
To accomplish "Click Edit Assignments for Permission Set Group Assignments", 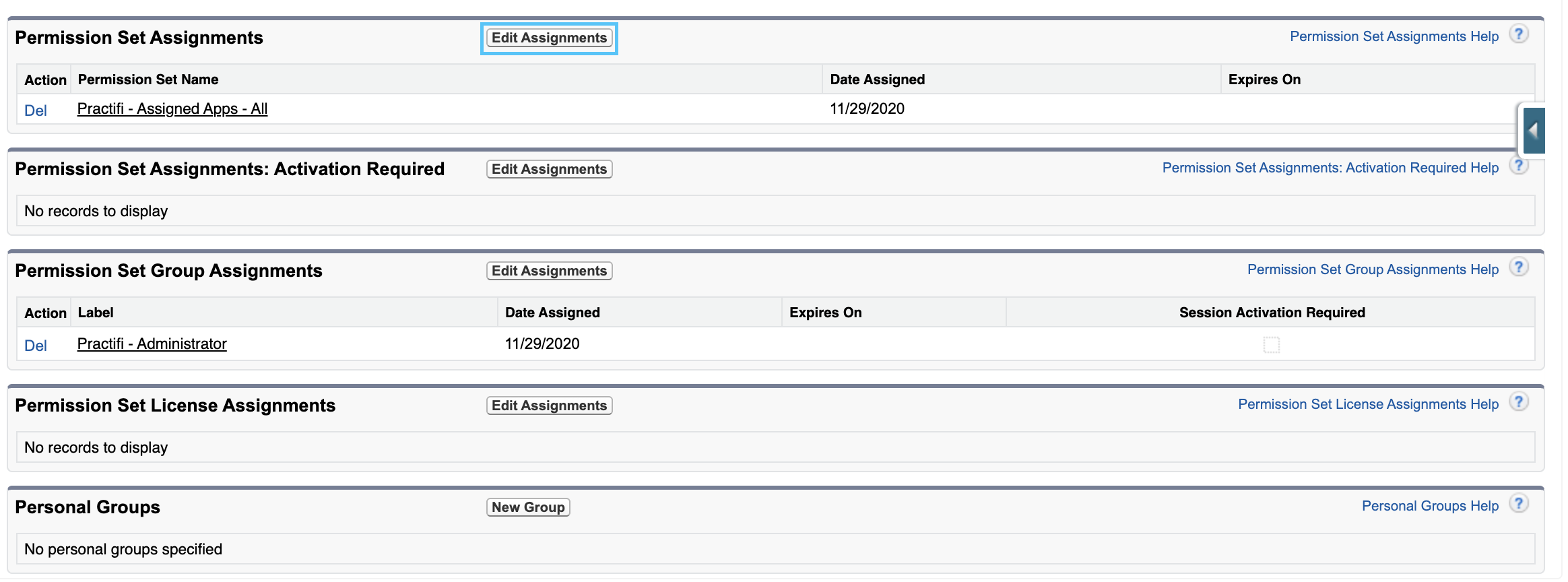I will (549, 271).
